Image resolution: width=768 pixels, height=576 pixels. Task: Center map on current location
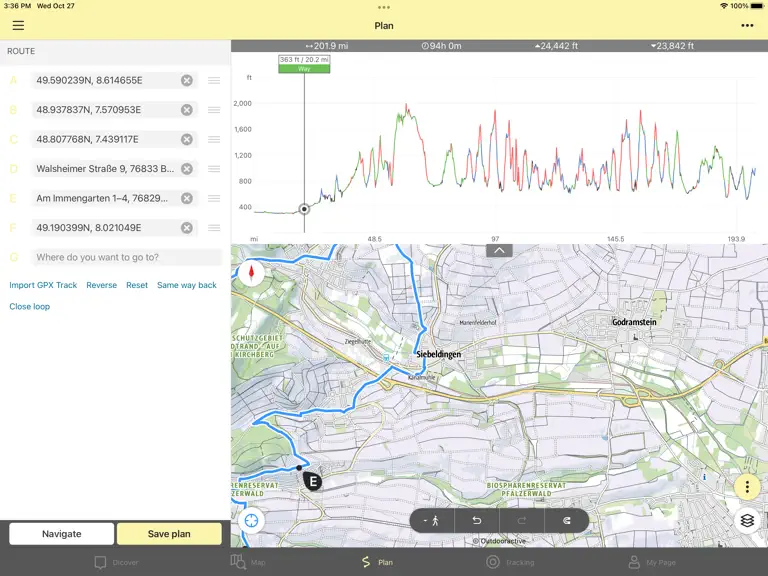pos(251,520)
